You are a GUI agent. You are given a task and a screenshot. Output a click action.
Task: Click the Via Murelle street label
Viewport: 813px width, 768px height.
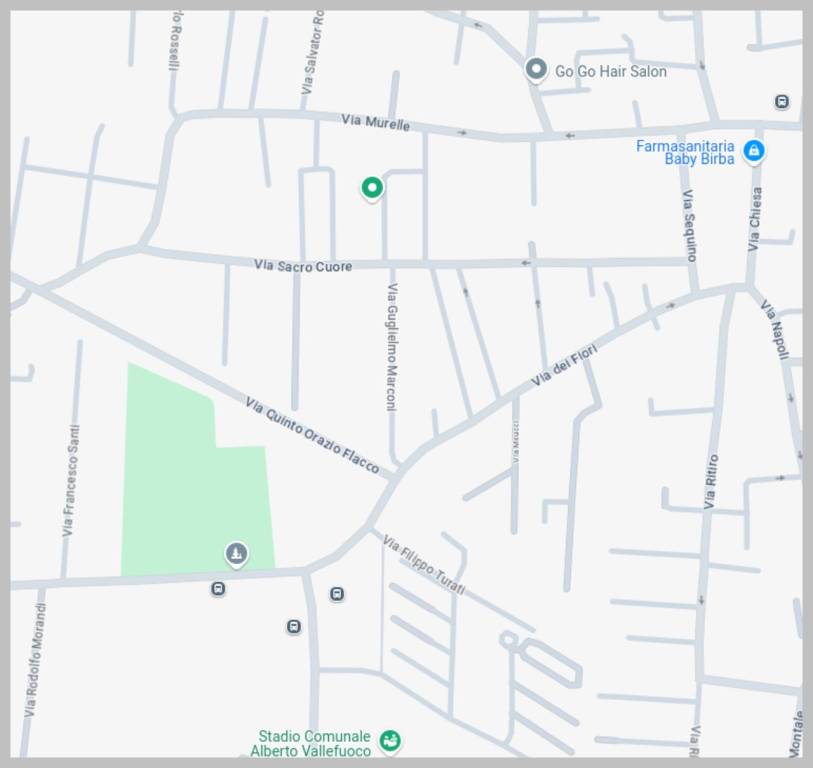(x=375, y=123)
